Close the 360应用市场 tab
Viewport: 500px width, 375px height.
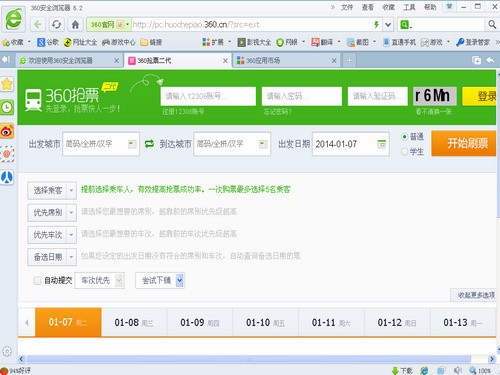coord(334,60)
